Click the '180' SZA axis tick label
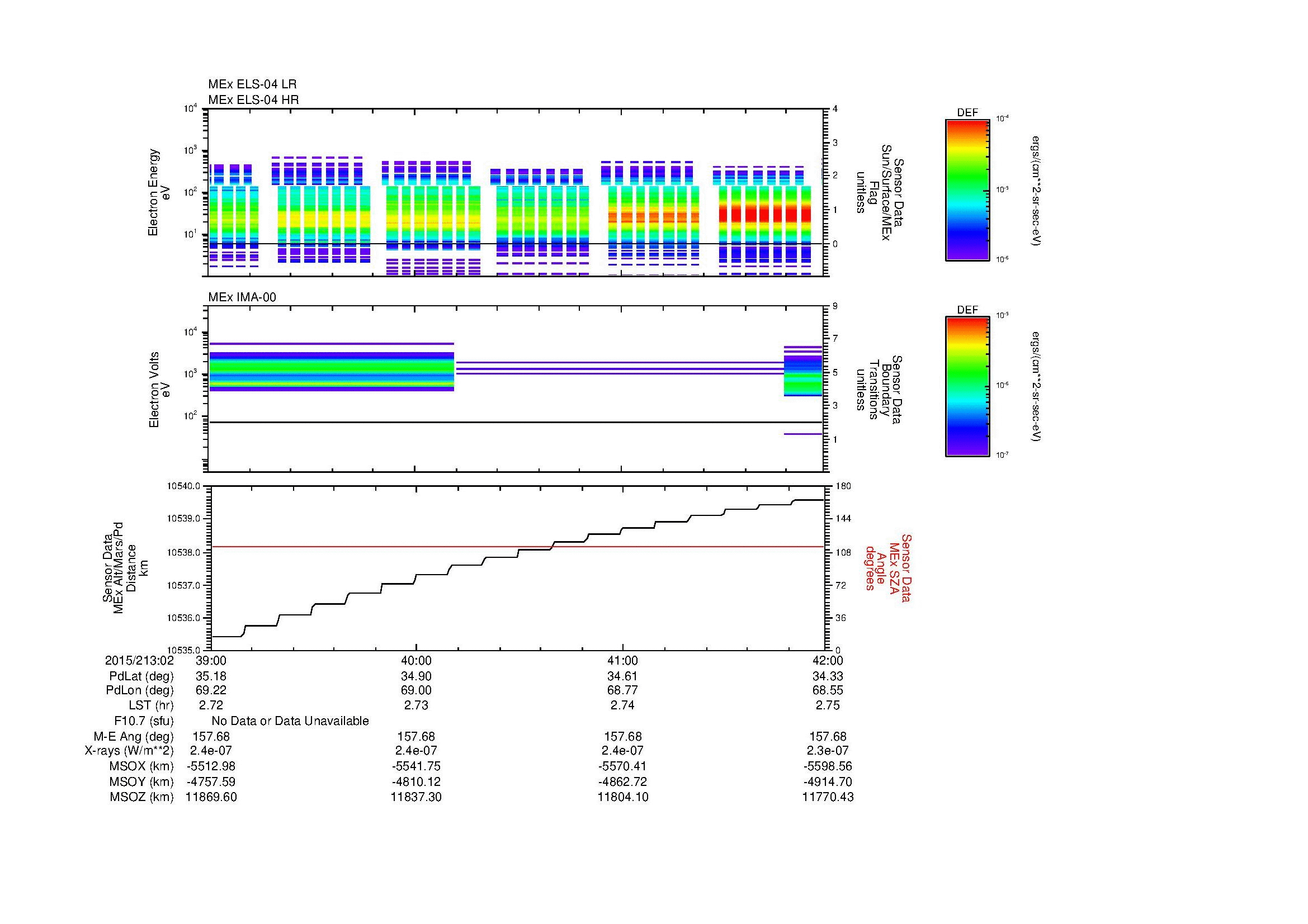Screen dimensions: 1308x924 pos(842,486)
